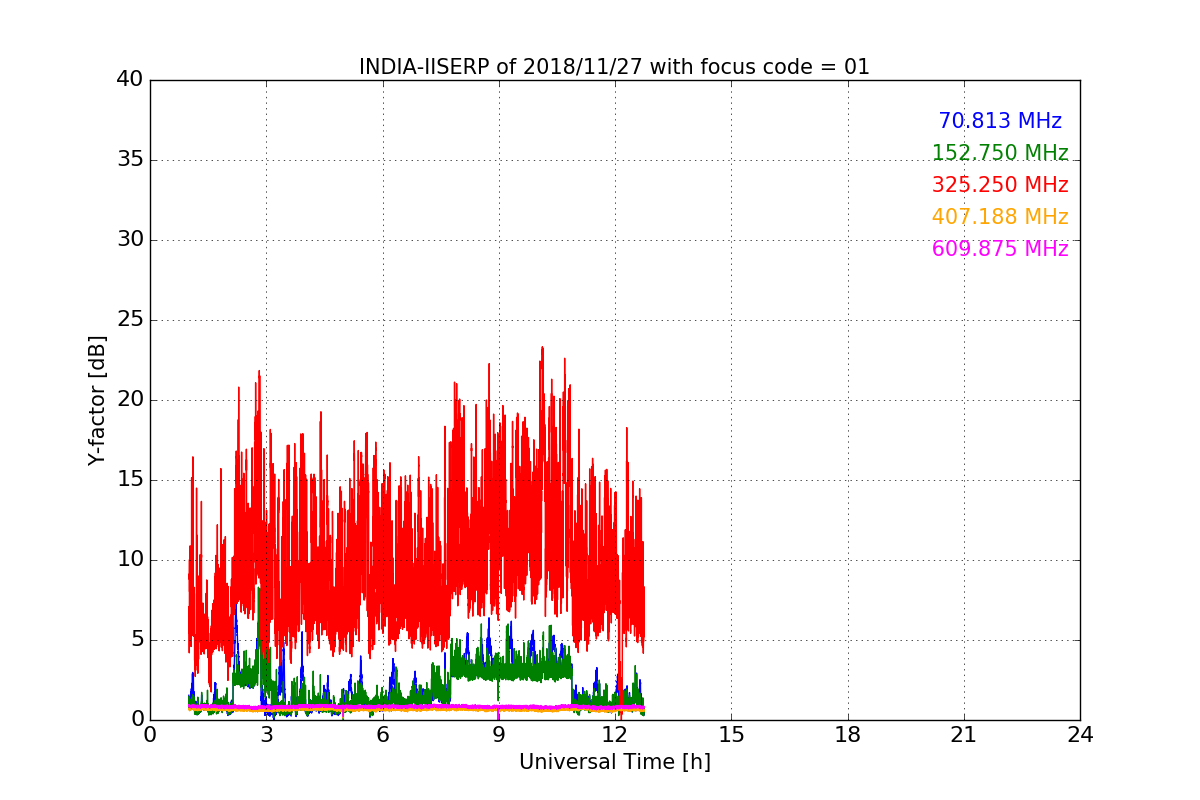The image size is (1200, 800).
Task: Click the x-axis tick label 18
Action: coord(847,735)
